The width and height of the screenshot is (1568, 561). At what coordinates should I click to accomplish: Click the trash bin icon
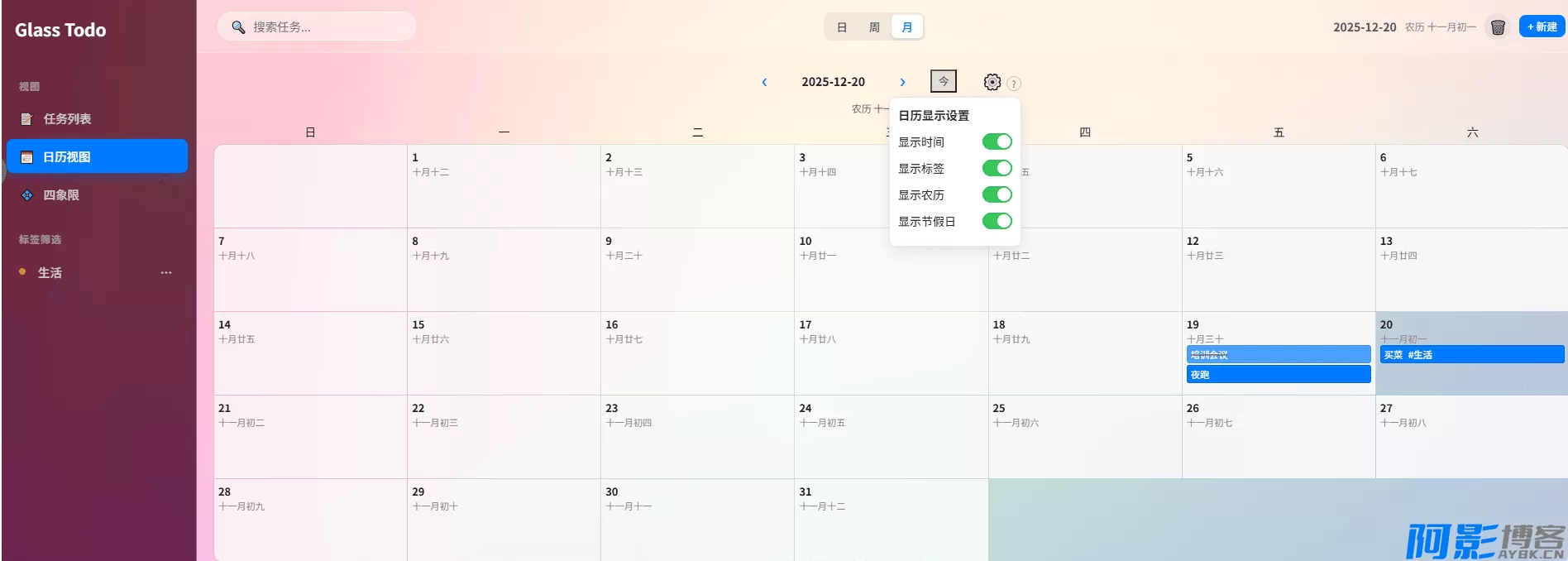pyautogui.click(x=1497, y=27)
